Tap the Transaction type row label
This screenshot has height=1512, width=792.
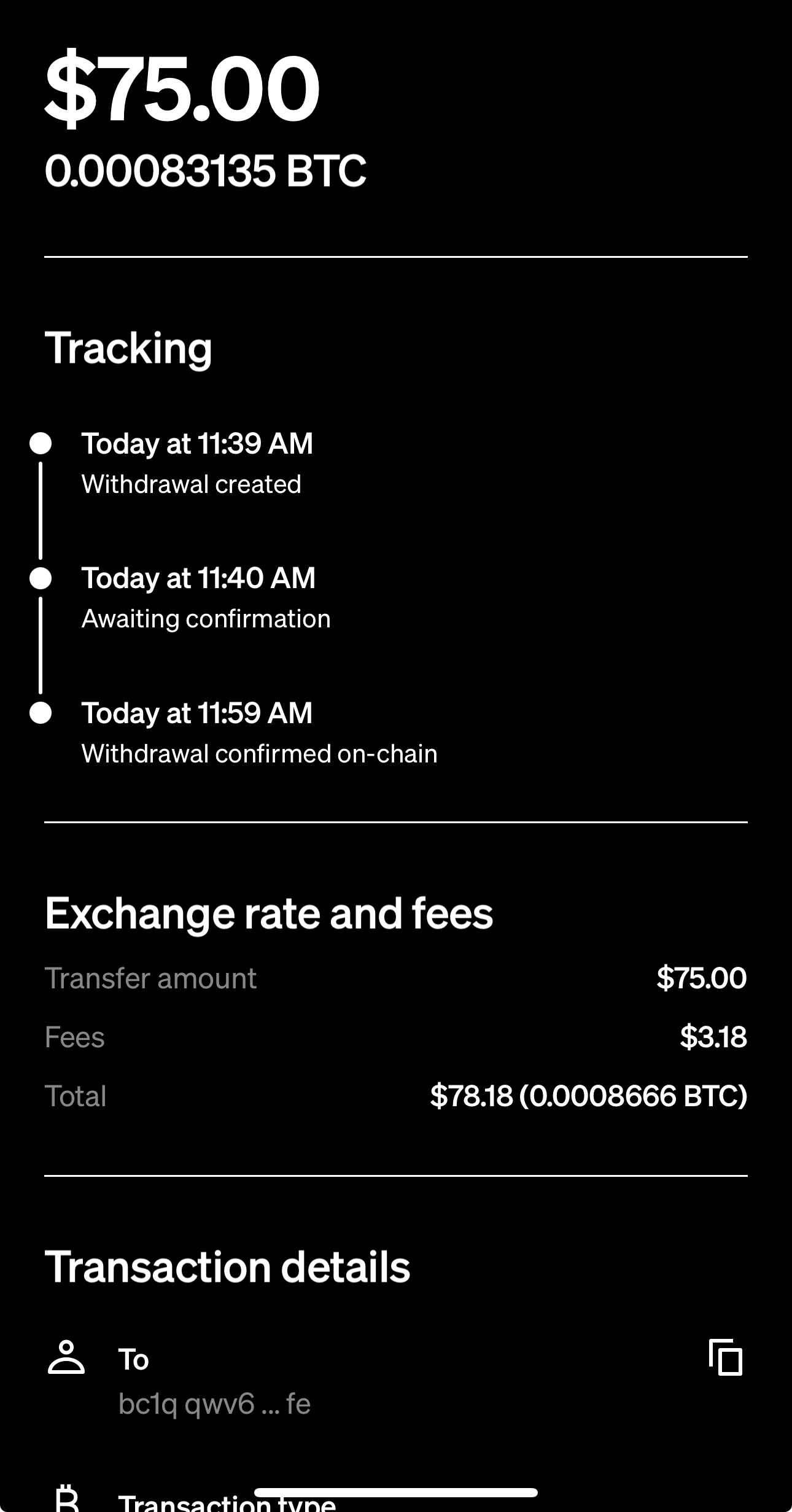coord(227,1503)
